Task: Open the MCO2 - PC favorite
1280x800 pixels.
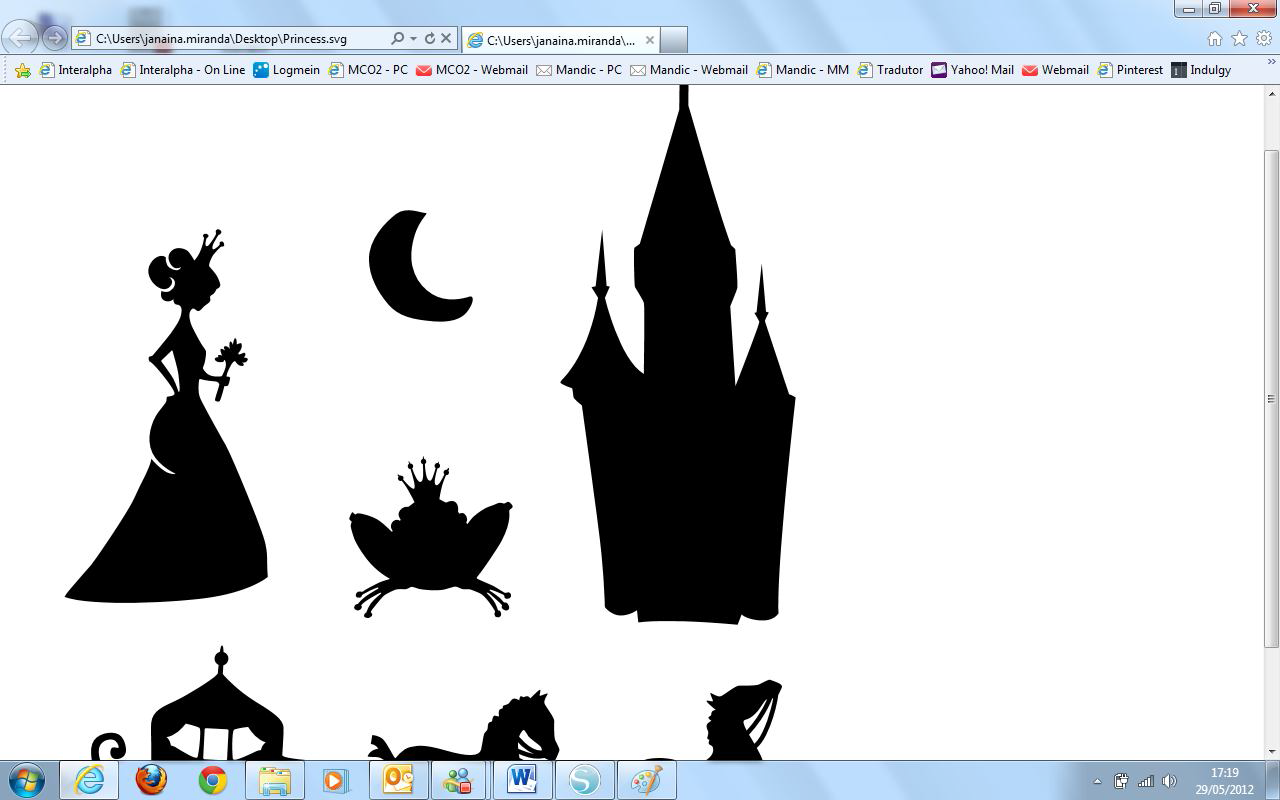Action: pos(368,70)
